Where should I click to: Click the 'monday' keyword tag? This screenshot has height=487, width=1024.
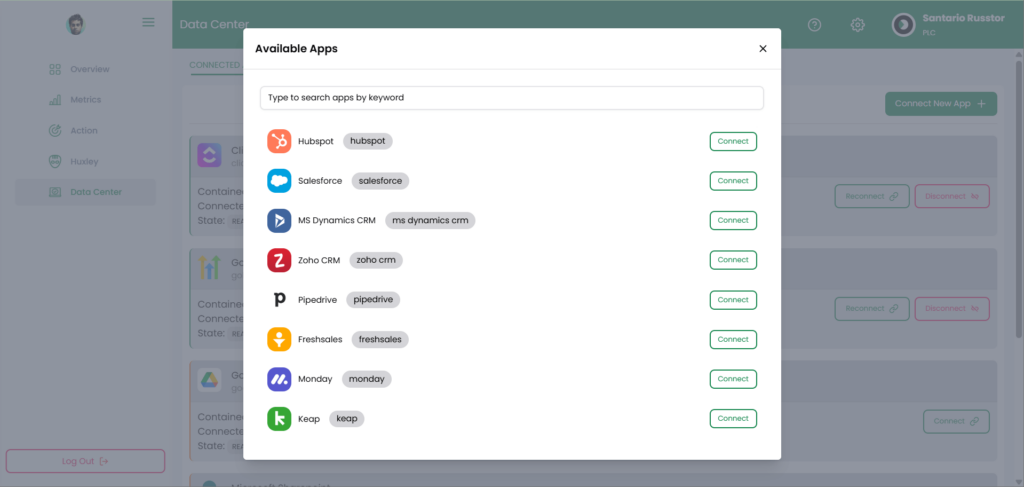(366, 379)
